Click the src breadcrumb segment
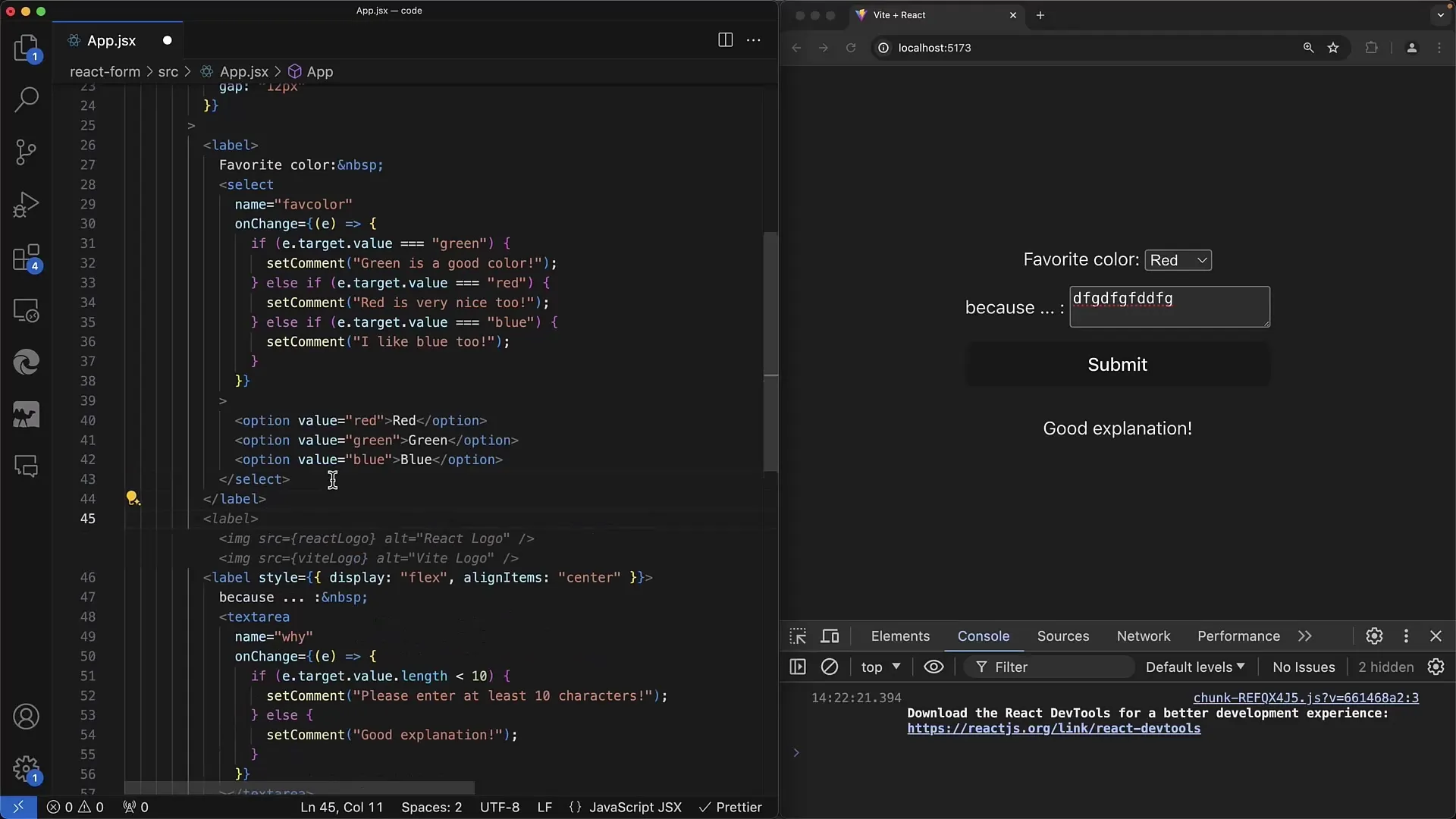This screenshot has height=819, width=1456. [168, 71]
